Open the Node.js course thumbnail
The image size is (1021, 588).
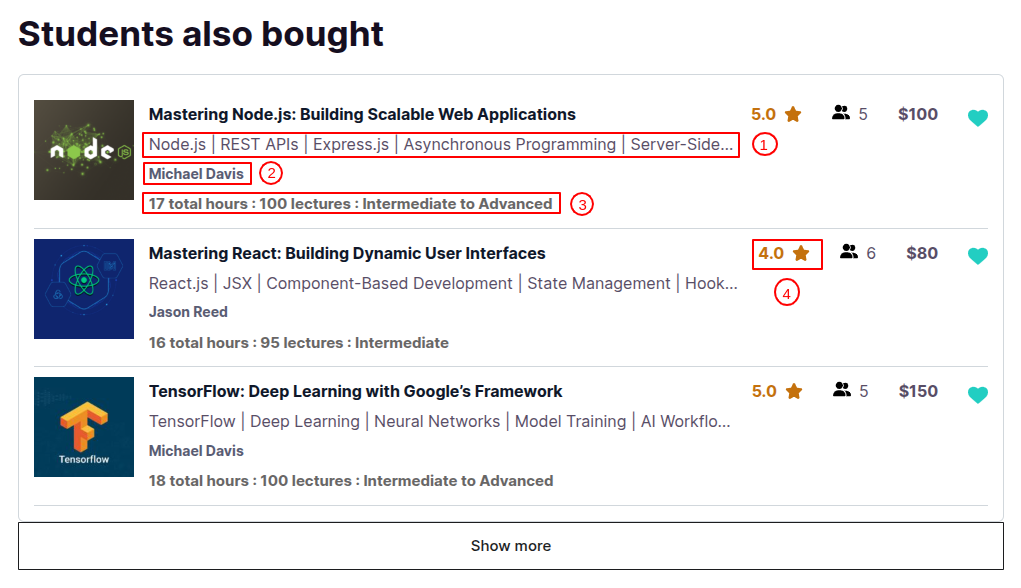pos(84,150)
